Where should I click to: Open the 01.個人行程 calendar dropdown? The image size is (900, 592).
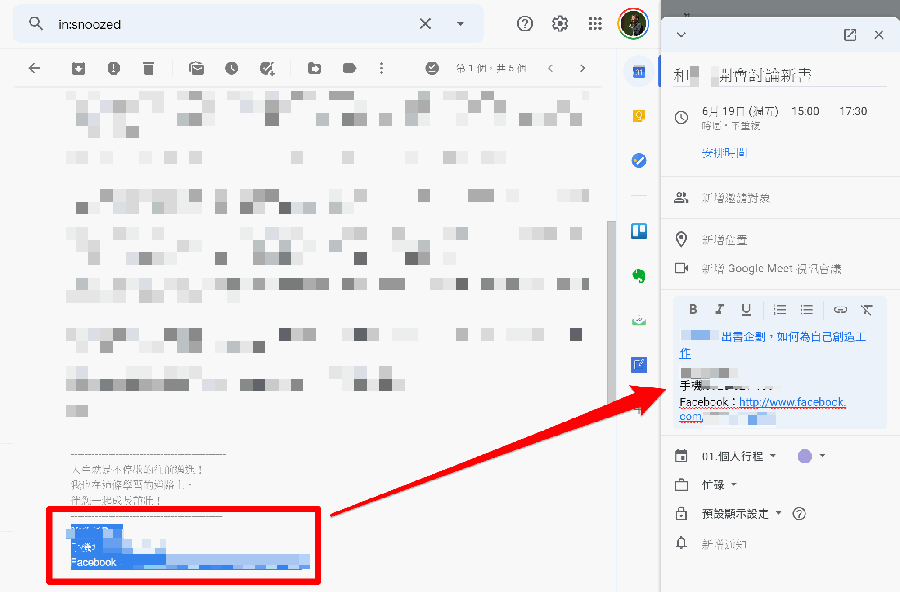click(x=739, y=456)
